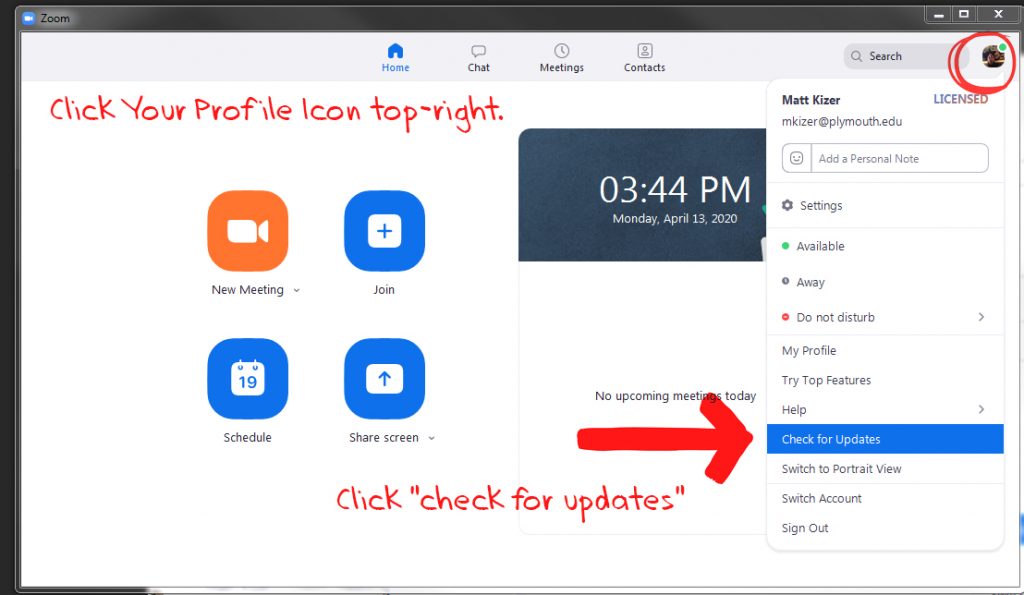This screenshot has height=595, width=1024.
Task: Click the blue Join plus icon
Action: 384,231
